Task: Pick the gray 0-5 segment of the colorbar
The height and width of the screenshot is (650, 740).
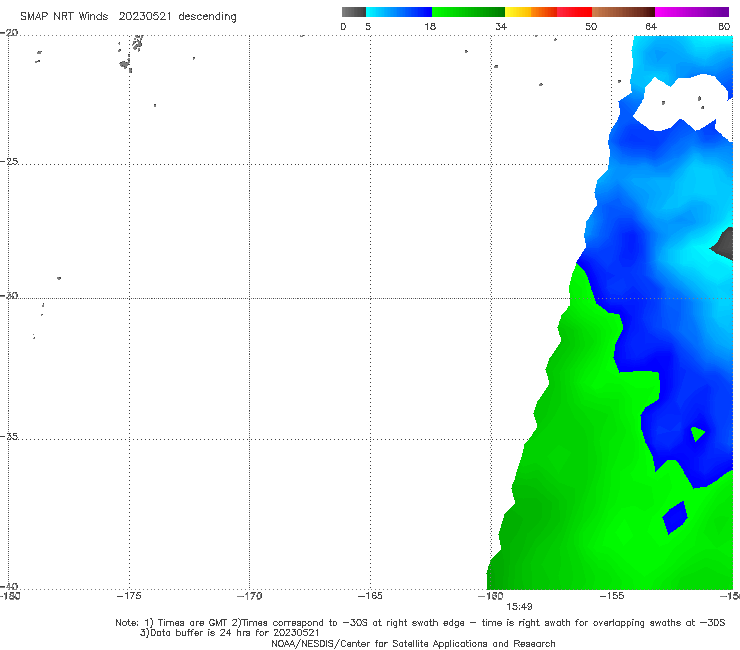Action: (x=354, y=12)
